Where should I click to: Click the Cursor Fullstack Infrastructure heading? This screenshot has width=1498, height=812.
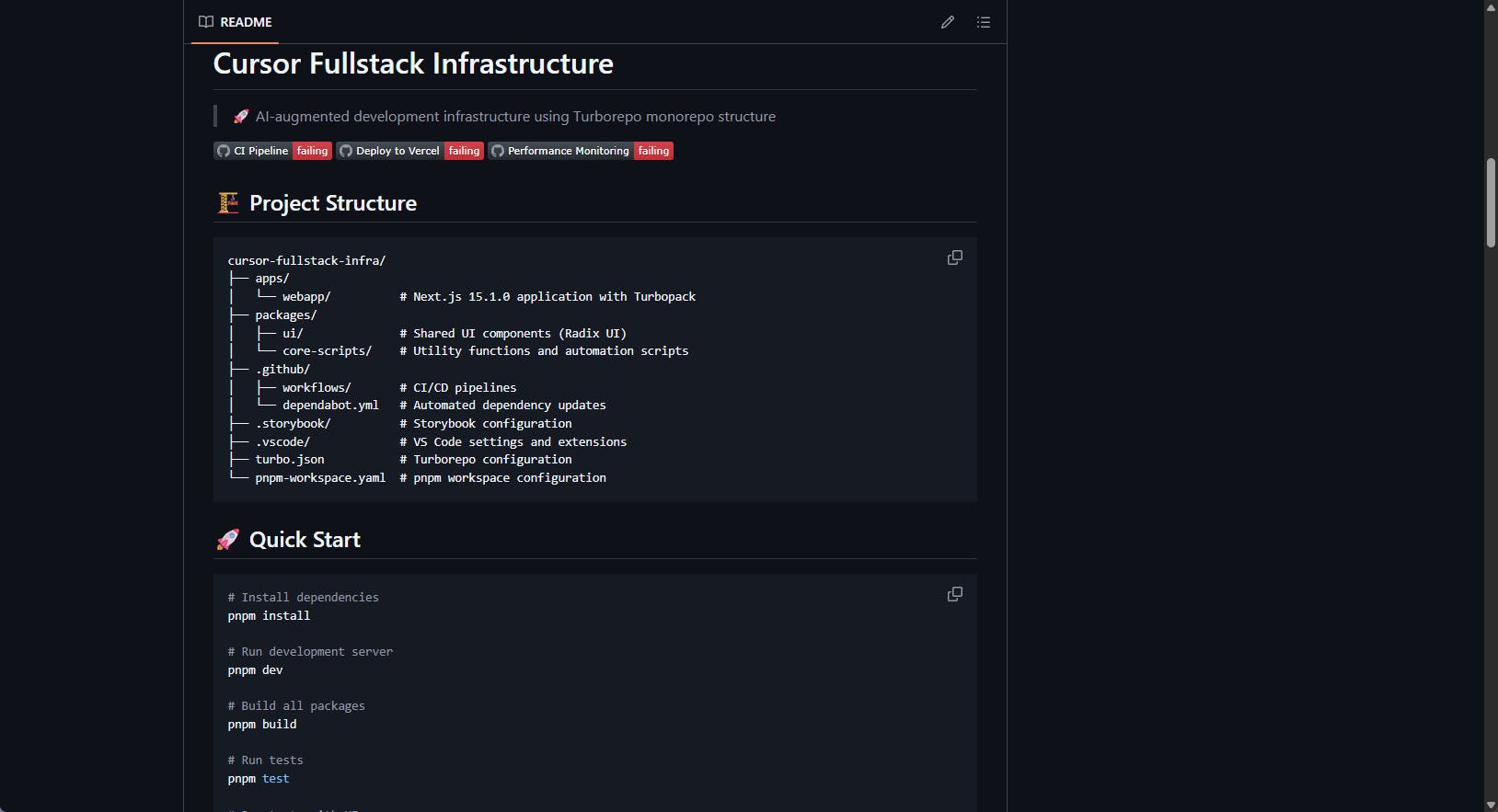tap(413, 63)
